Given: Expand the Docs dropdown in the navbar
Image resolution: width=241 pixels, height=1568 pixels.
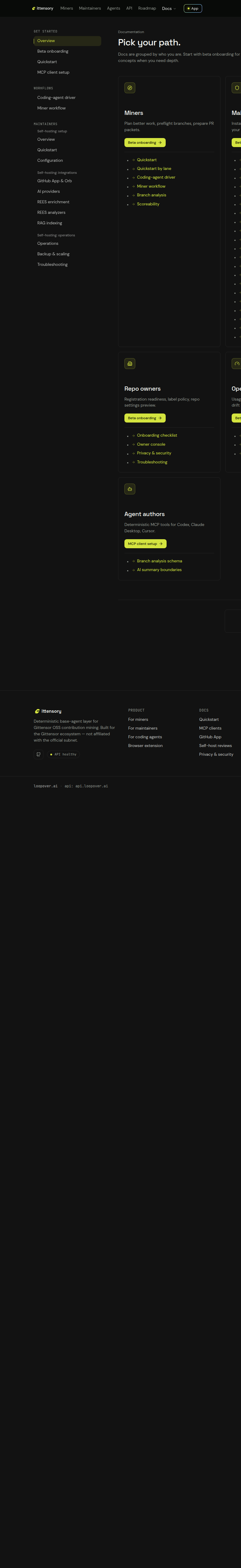Looking at the screenshot, I should coord(169,8).
